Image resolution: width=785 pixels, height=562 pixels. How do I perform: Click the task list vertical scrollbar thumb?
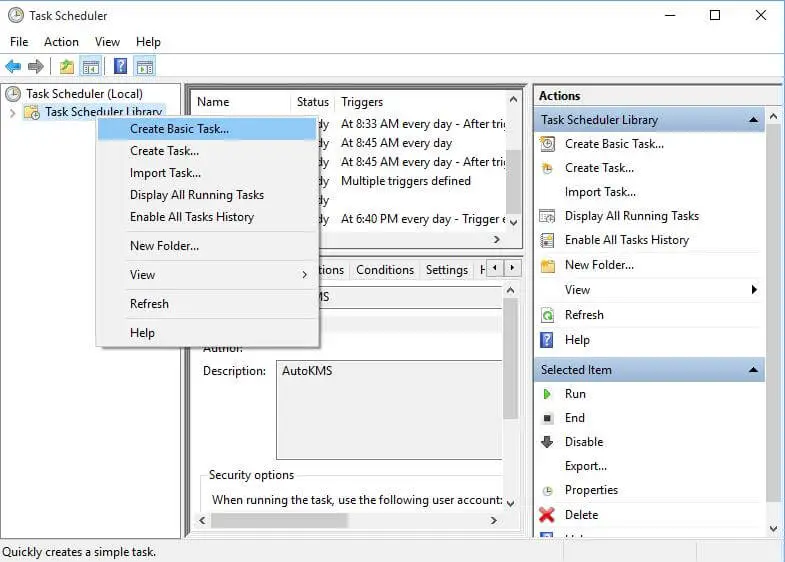(513, 182)
